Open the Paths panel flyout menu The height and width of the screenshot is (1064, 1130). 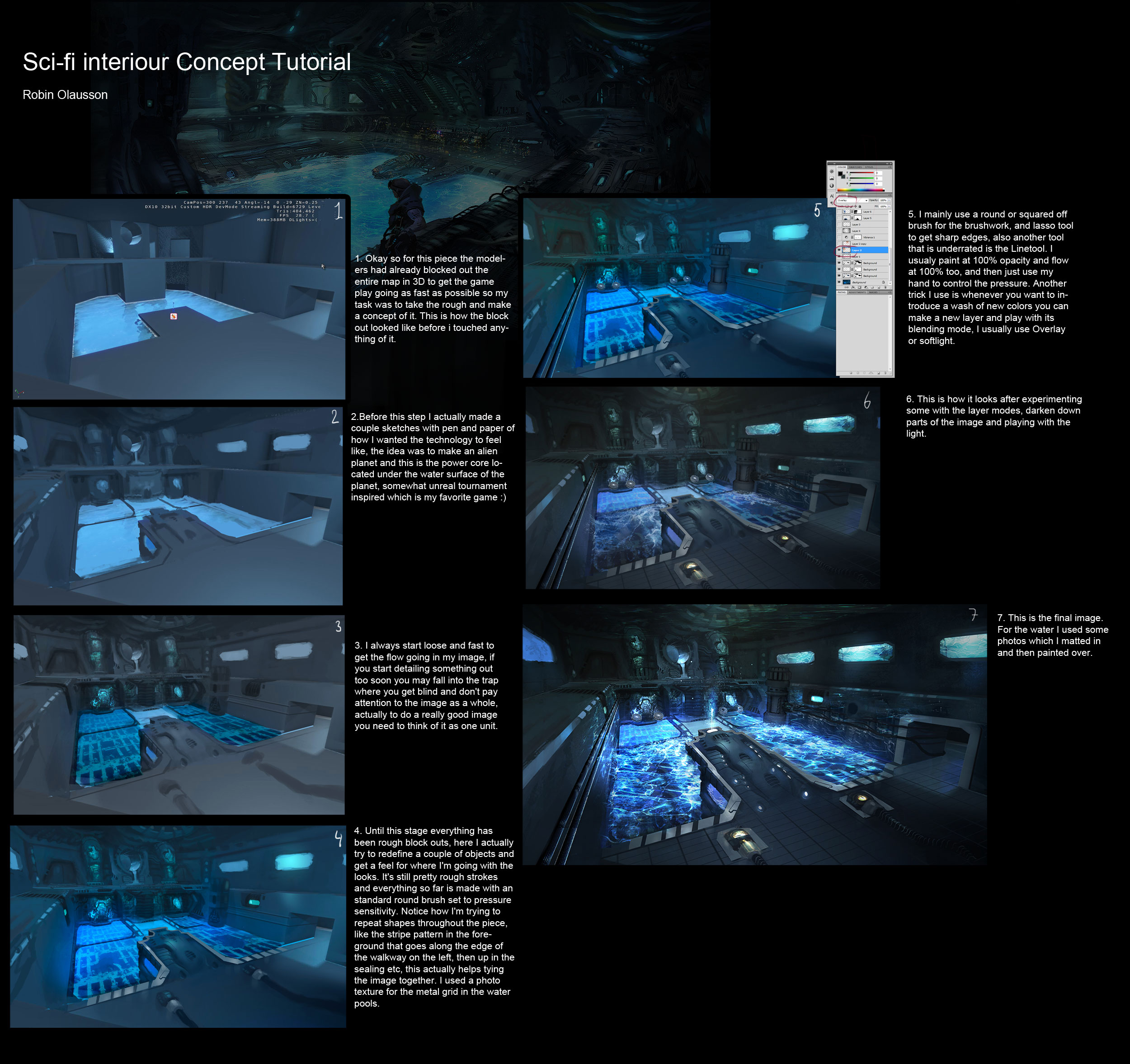(890, 293)
